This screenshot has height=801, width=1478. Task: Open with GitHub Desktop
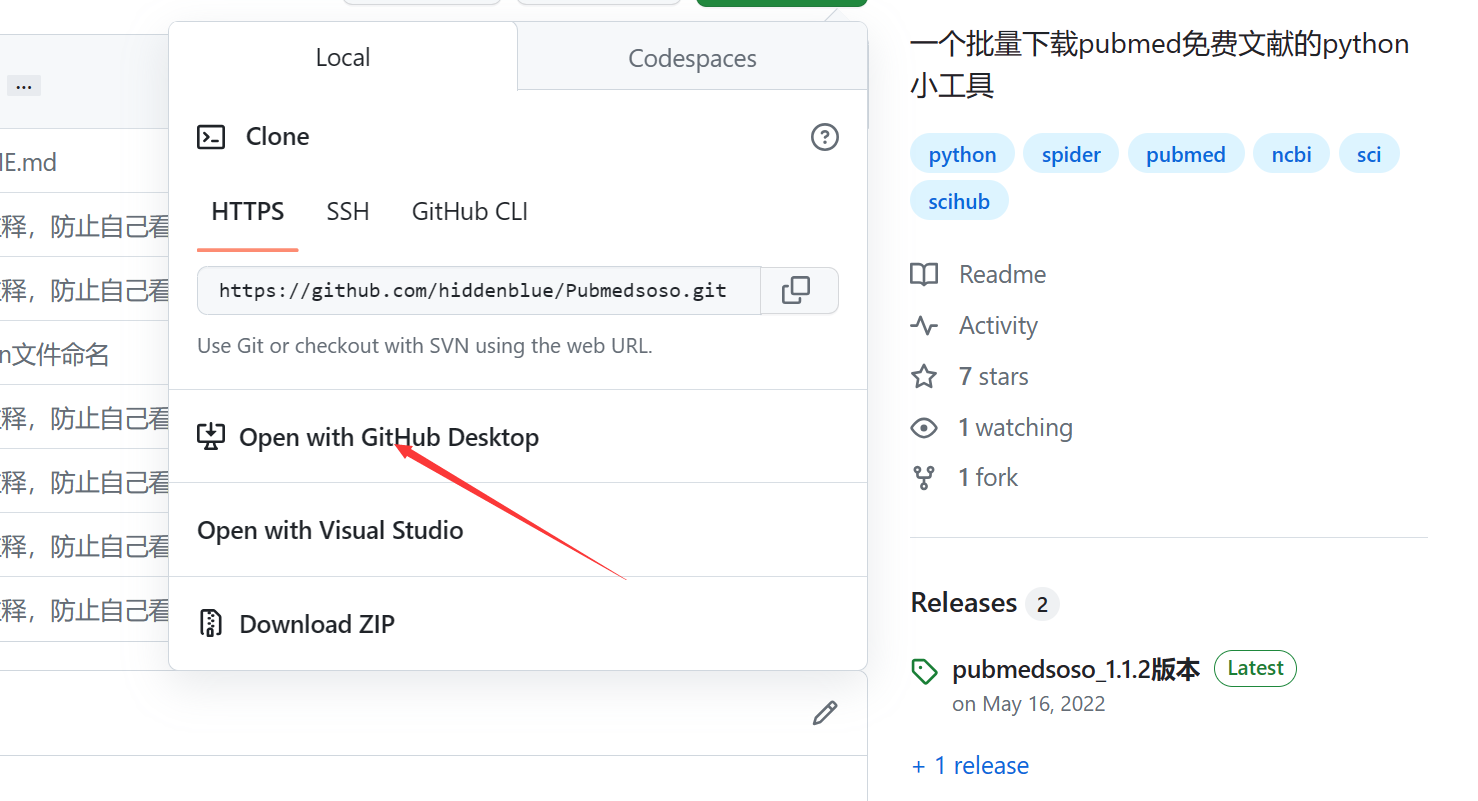[x=388, y=437]
